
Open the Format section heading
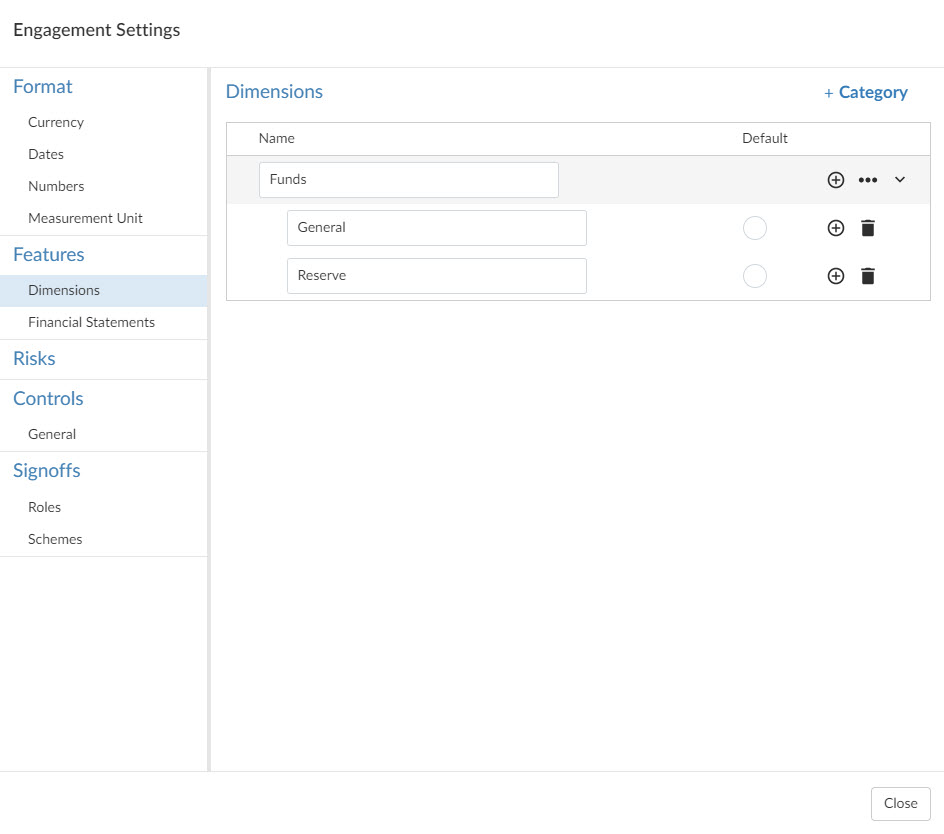(43, 87)
